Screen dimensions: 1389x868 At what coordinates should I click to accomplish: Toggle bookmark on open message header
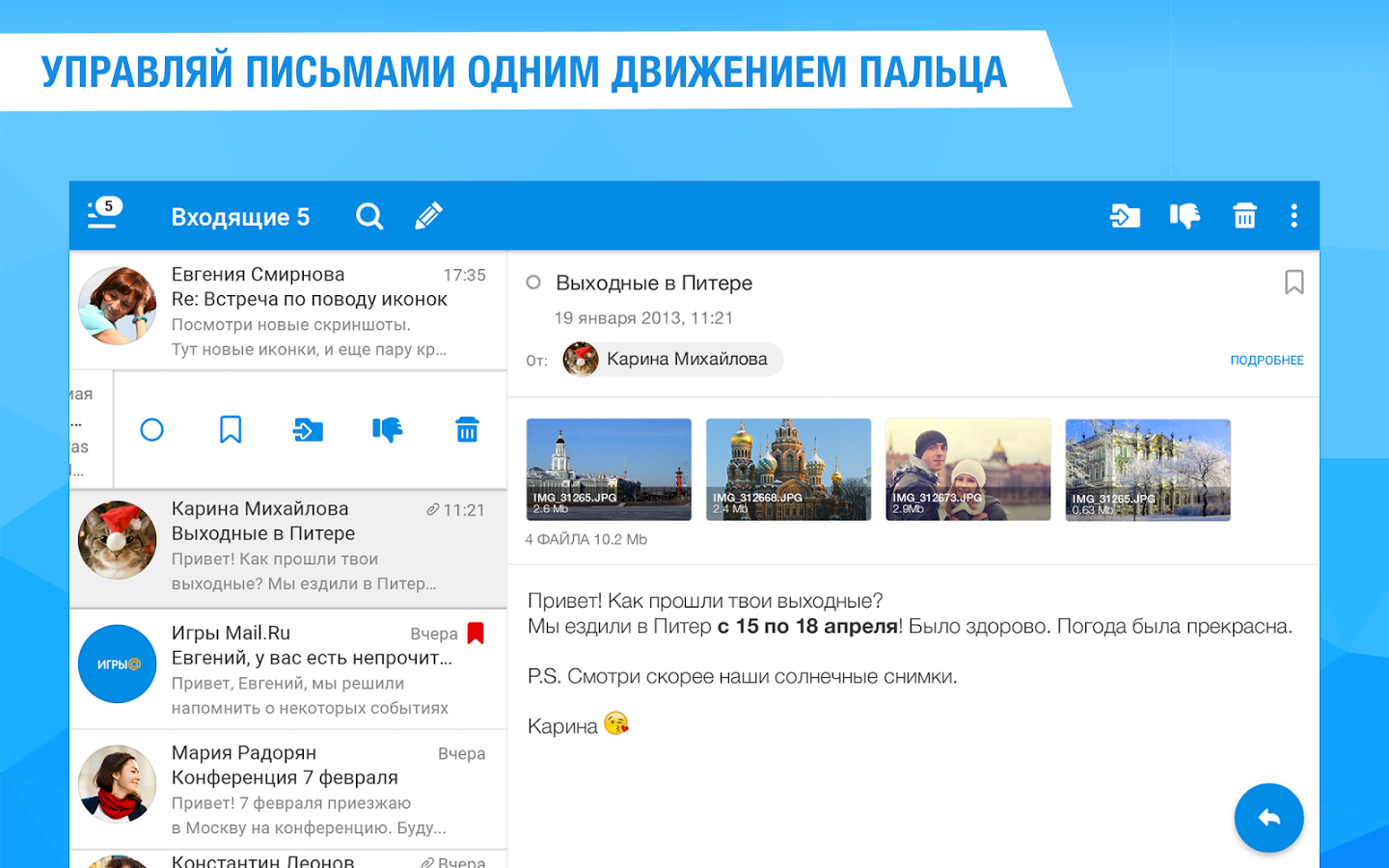point(1294,283)
